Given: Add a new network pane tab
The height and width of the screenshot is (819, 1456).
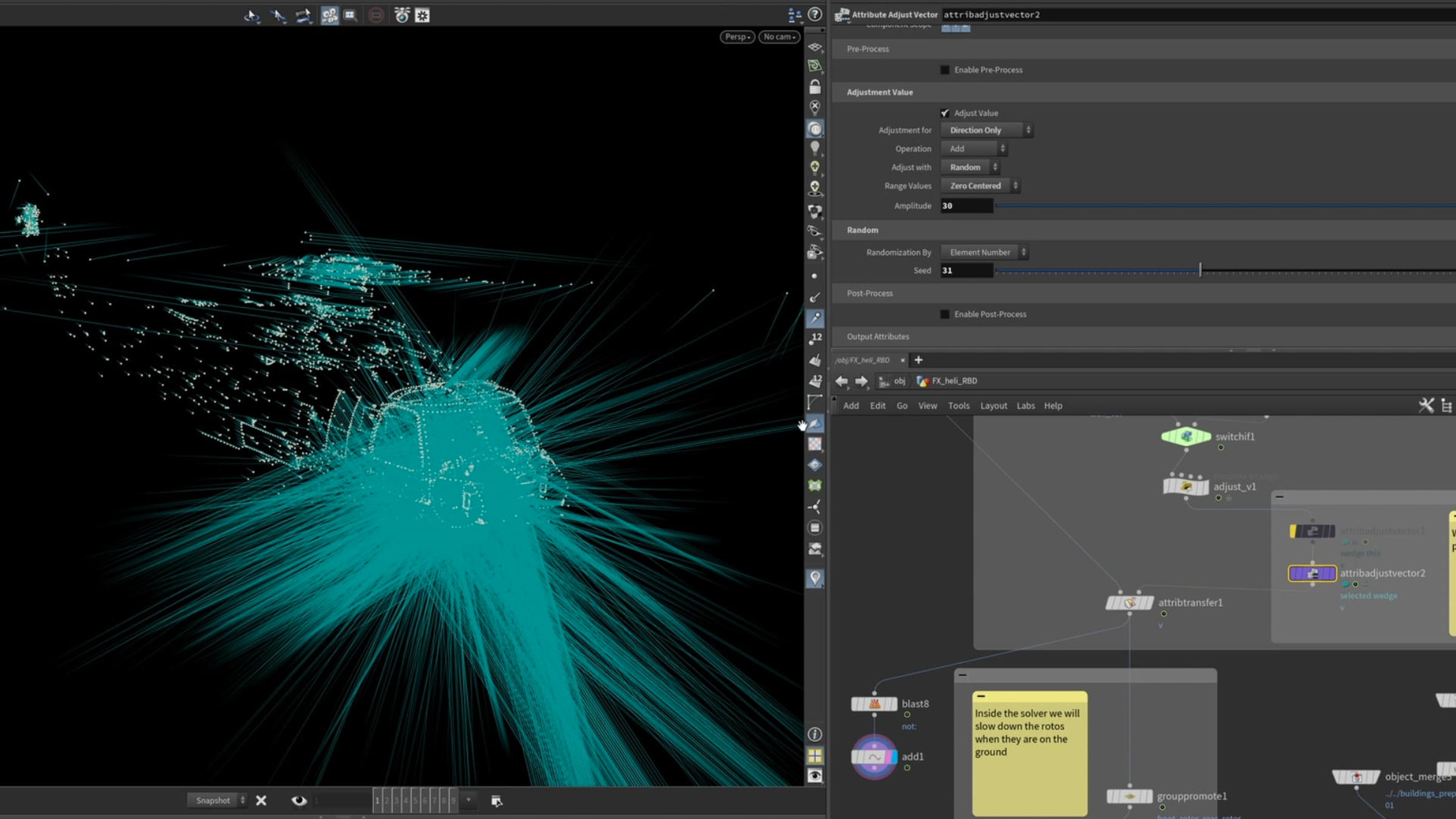Looking at the screenshot, I should point(918,360).
